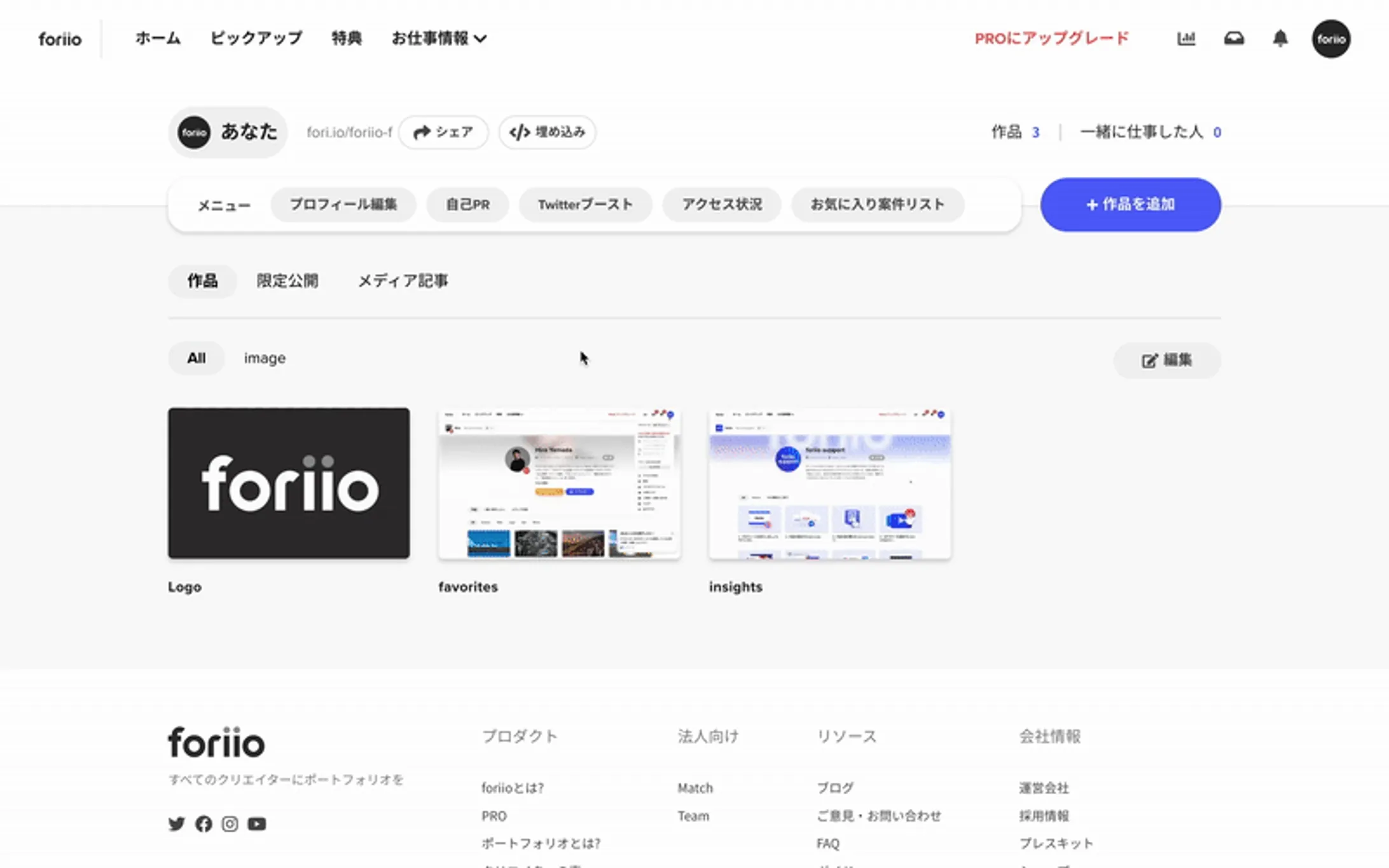Switch to the 限定公開 tab
Image resolution: width=1389 pixels, height=868 pixels.
point(287,281)
